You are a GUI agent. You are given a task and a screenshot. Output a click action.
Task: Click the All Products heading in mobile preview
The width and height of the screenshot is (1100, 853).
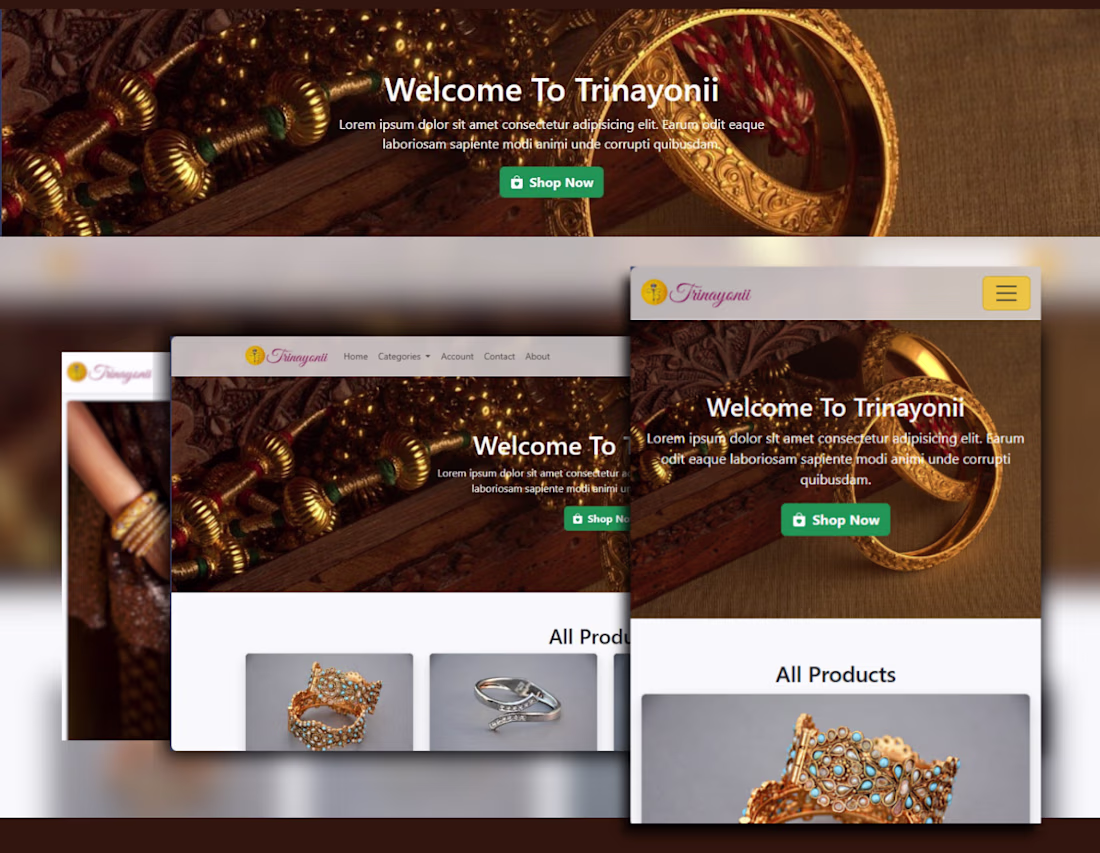836,675
